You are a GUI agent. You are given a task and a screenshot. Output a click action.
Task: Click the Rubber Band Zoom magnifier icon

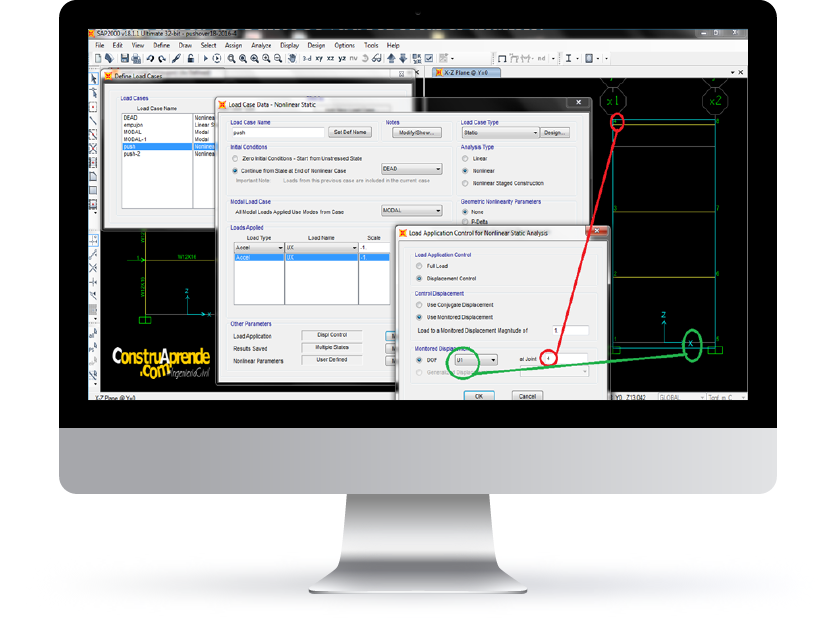(231, 58)
